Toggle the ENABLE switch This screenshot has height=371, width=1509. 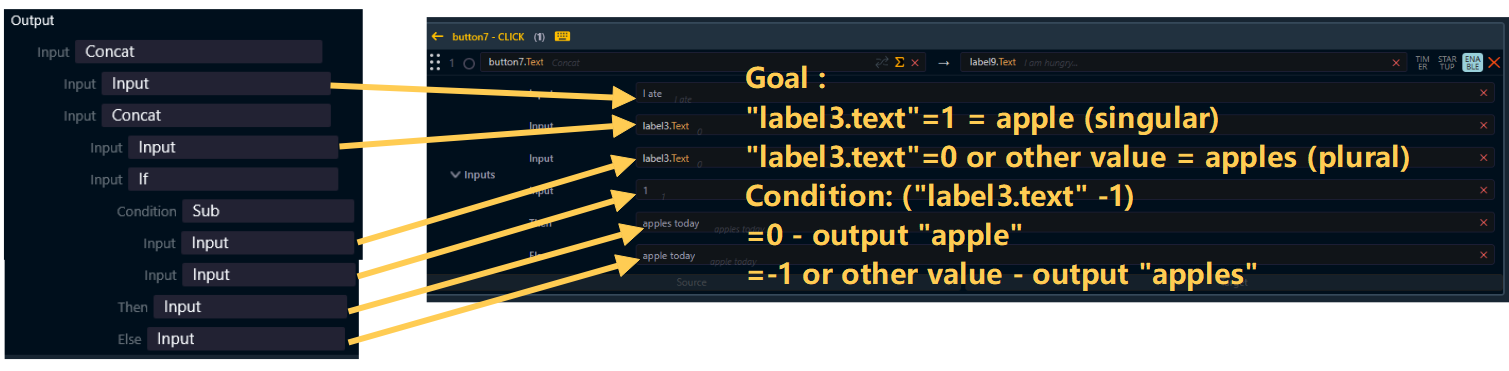(x=1472, y=62)
